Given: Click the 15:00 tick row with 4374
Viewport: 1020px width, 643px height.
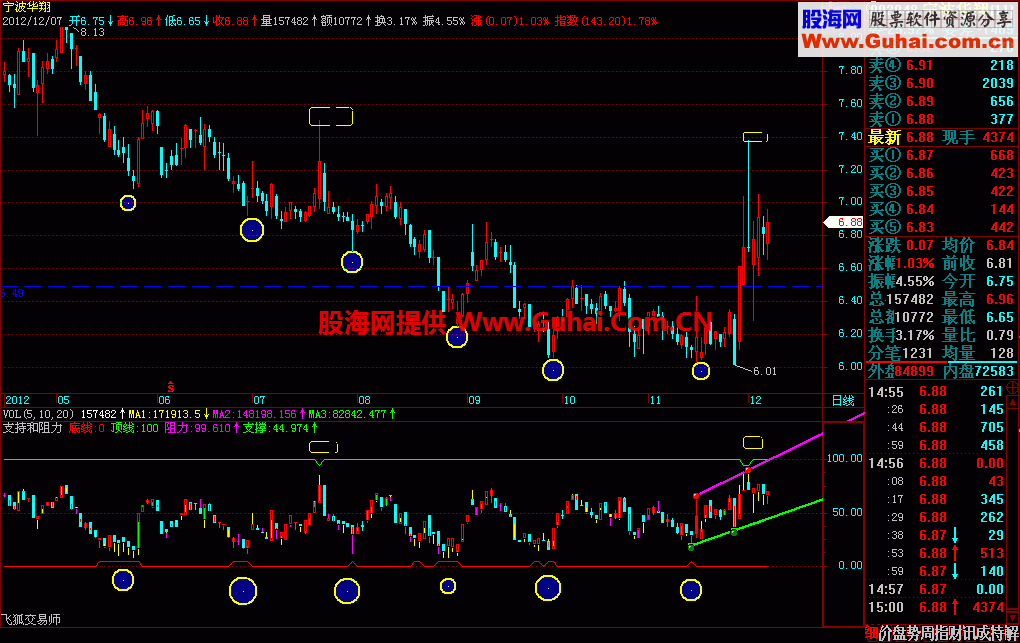Looking at the screenshot, I should pos(937,607).
